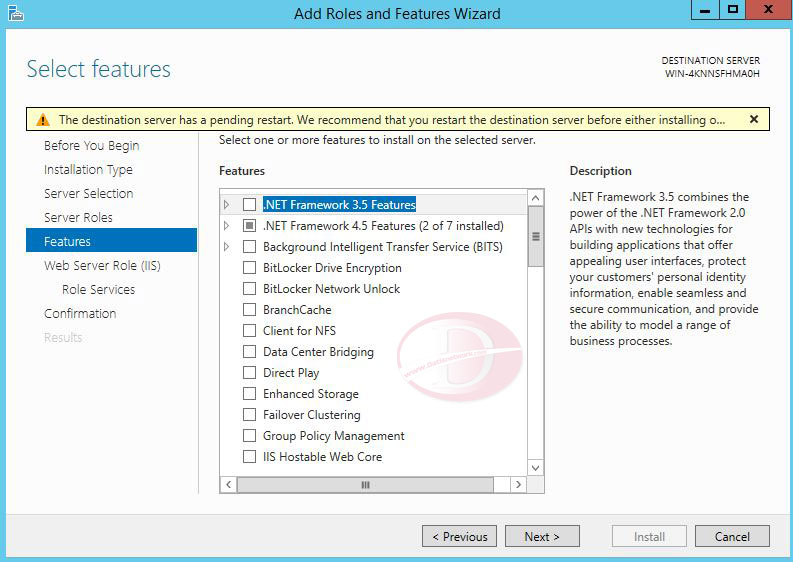This screenshot has height=562, width=793.
Task: Minimize the Add Roles and Features Wizard
Action: 705,10
